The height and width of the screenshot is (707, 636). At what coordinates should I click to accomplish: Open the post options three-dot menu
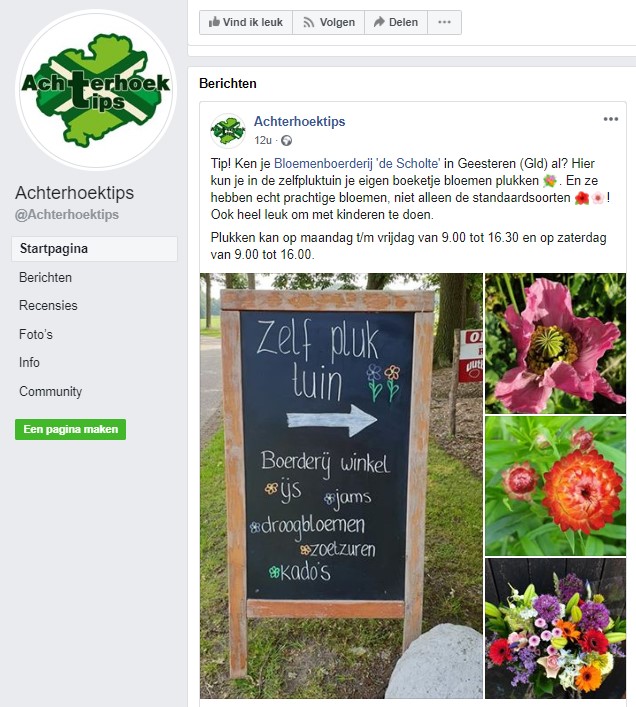click(611, 119)
